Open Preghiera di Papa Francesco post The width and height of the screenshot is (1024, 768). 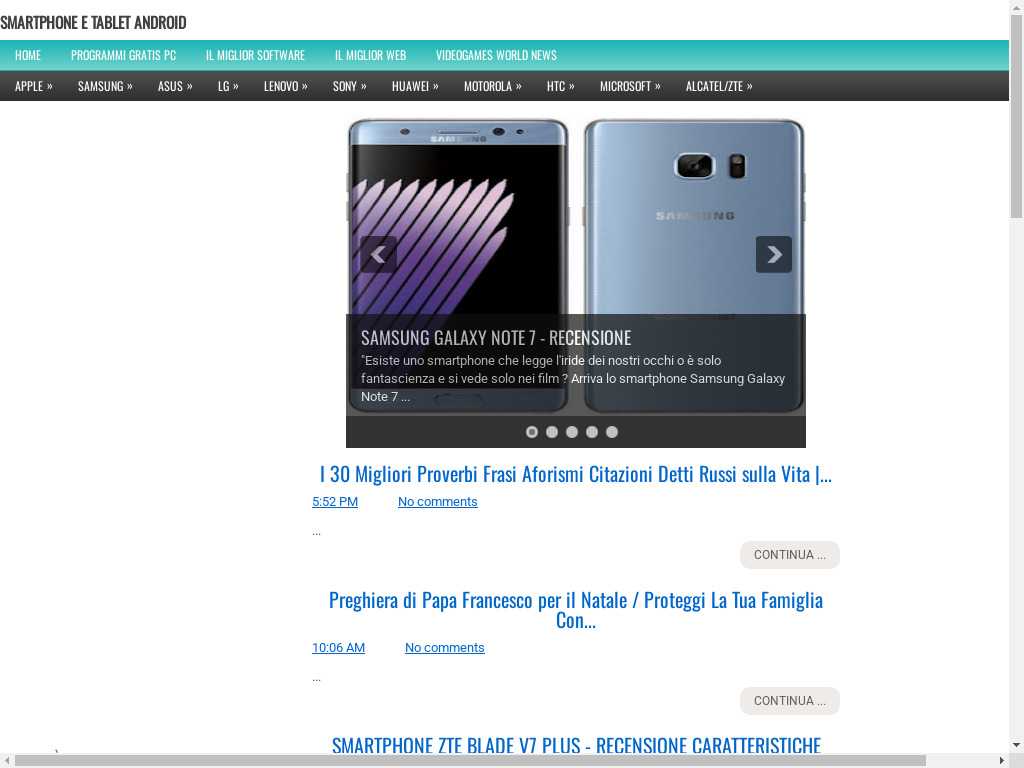(x=575, y=610)
